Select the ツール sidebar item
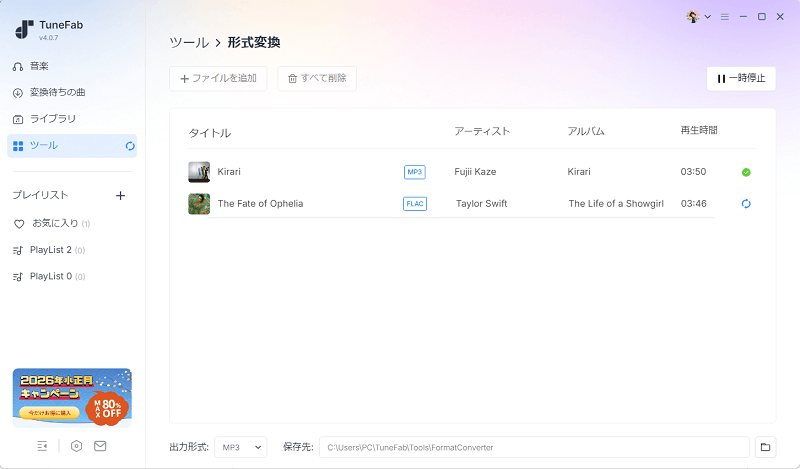Image resolution: width=800 pixels, height=469 pixels. click(72, 146)
